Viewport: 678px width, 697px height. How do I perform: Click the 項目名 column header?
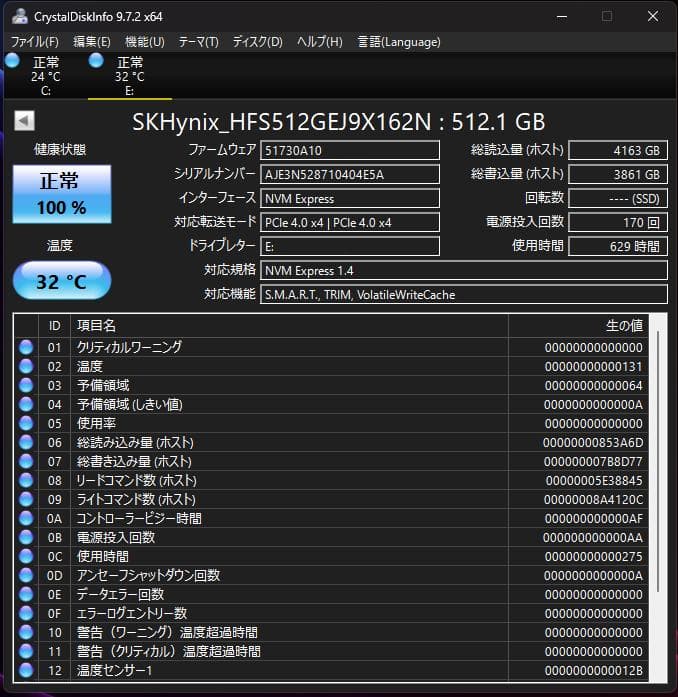[289, 326]
